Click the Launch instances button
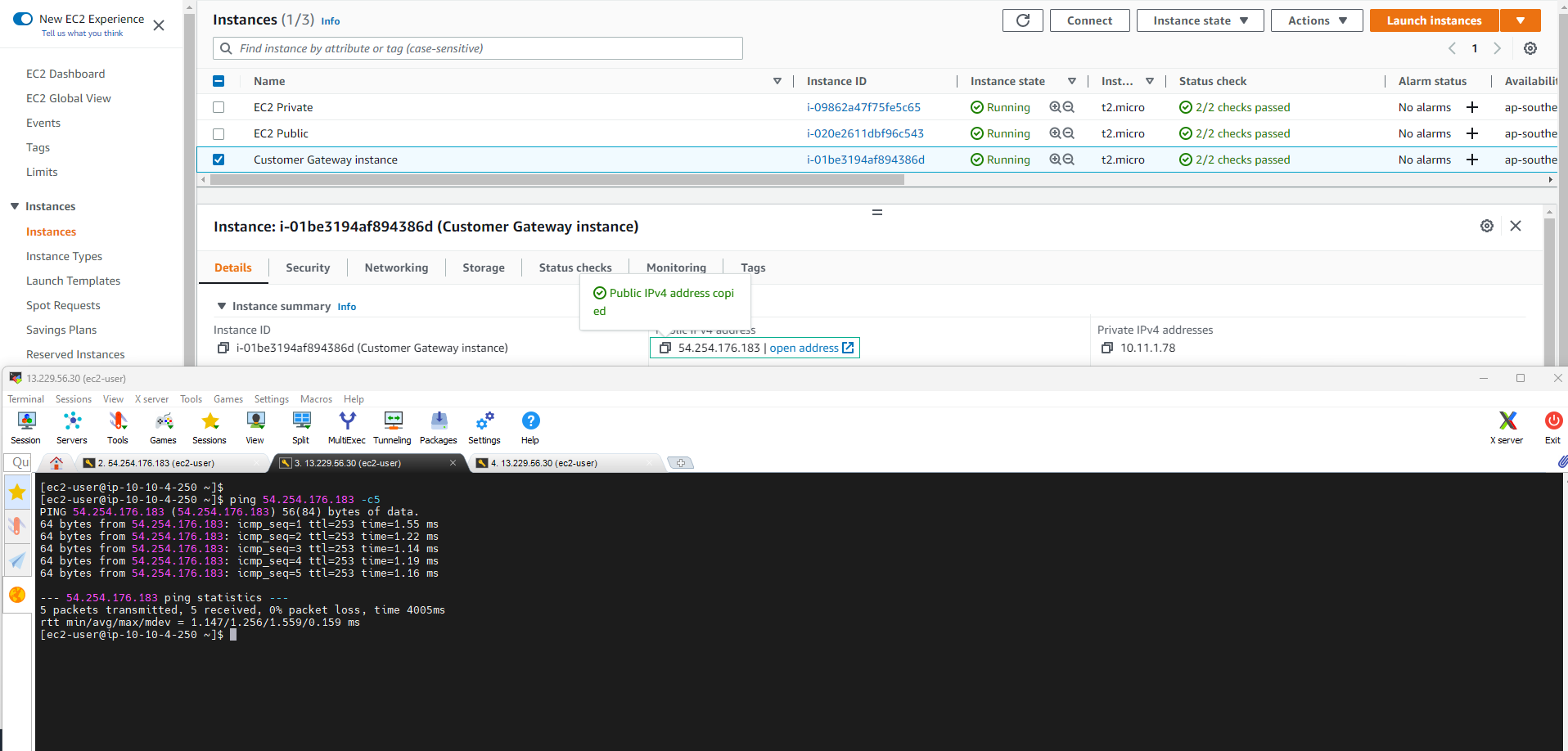 click(x=1434, y=20)
